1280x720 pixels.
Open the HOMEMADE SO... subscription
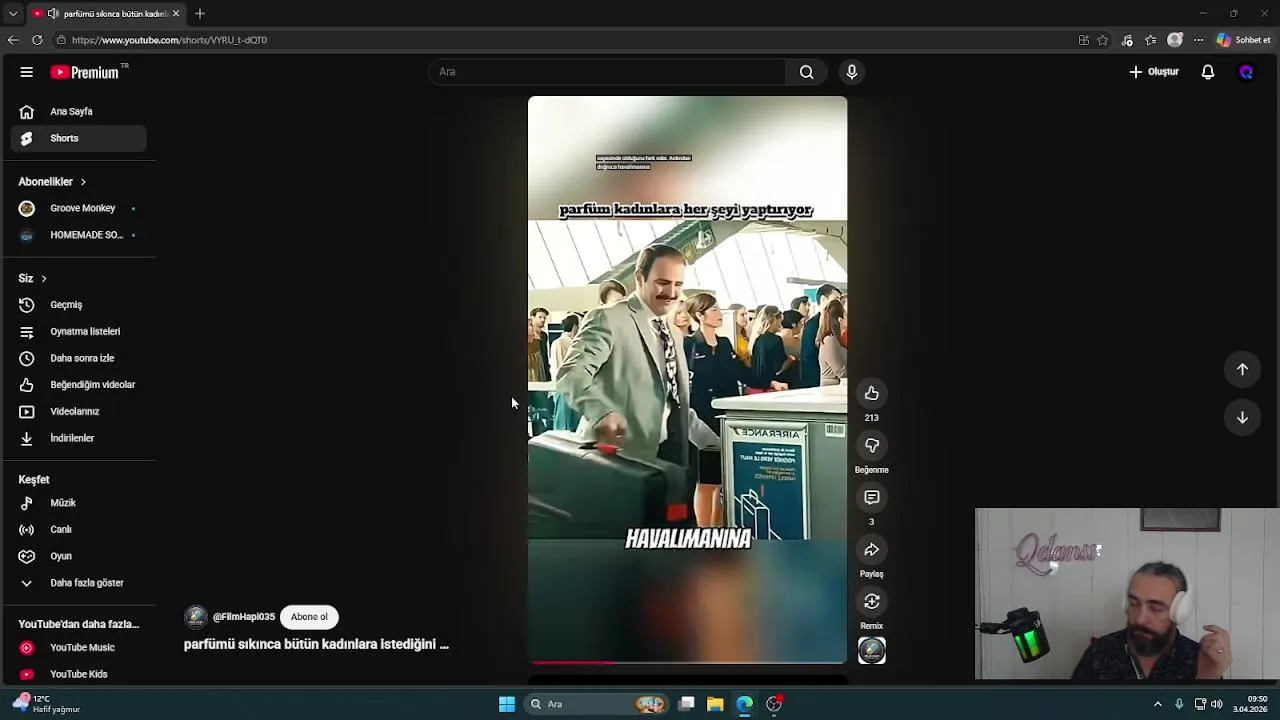(x=79, y=235)
